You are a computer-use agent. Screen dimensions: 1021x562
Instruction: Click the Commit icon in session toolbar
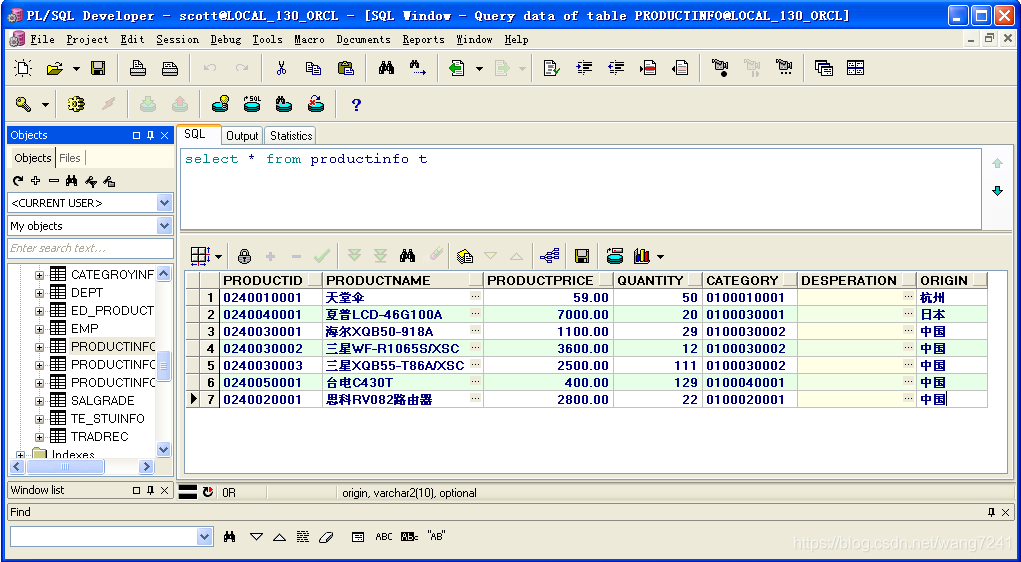click(x=148, y=104)
